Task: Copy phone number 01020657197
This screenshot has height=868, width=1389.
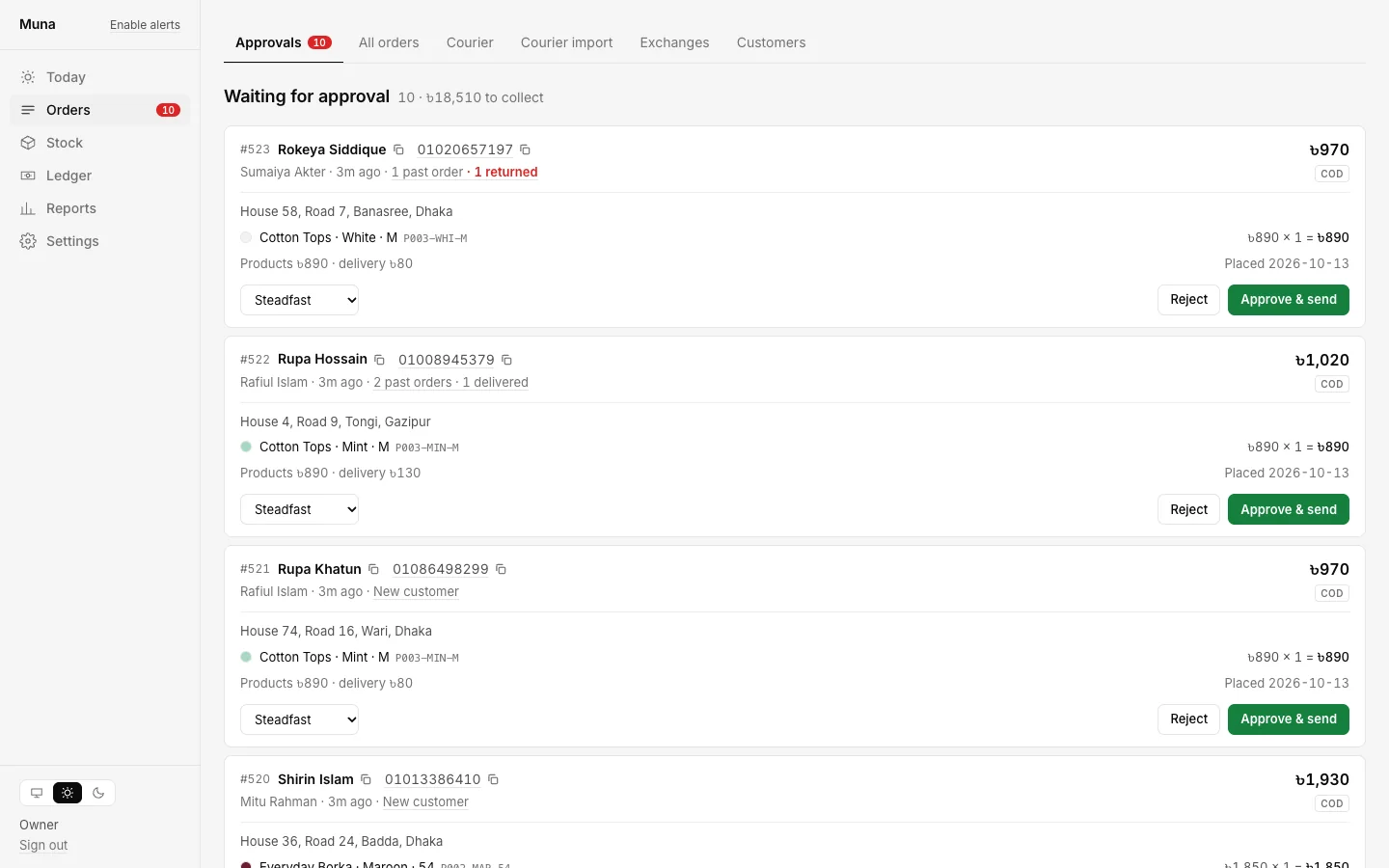Action: coord(526,149)
